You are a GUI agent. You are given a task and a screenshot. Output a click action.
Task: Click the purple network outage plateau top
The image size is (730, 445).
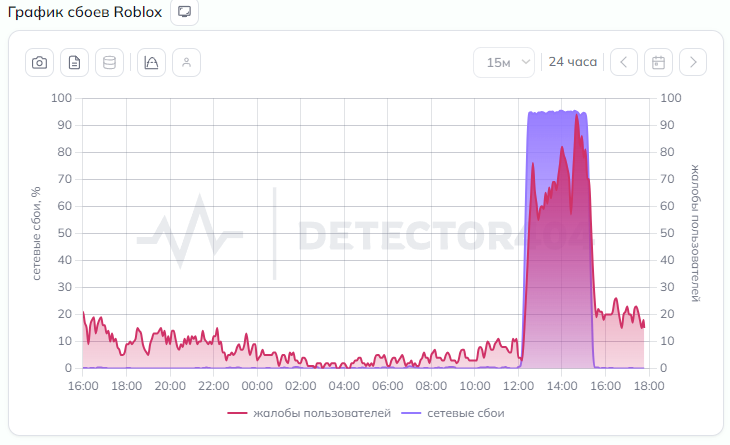click(557, 112)
